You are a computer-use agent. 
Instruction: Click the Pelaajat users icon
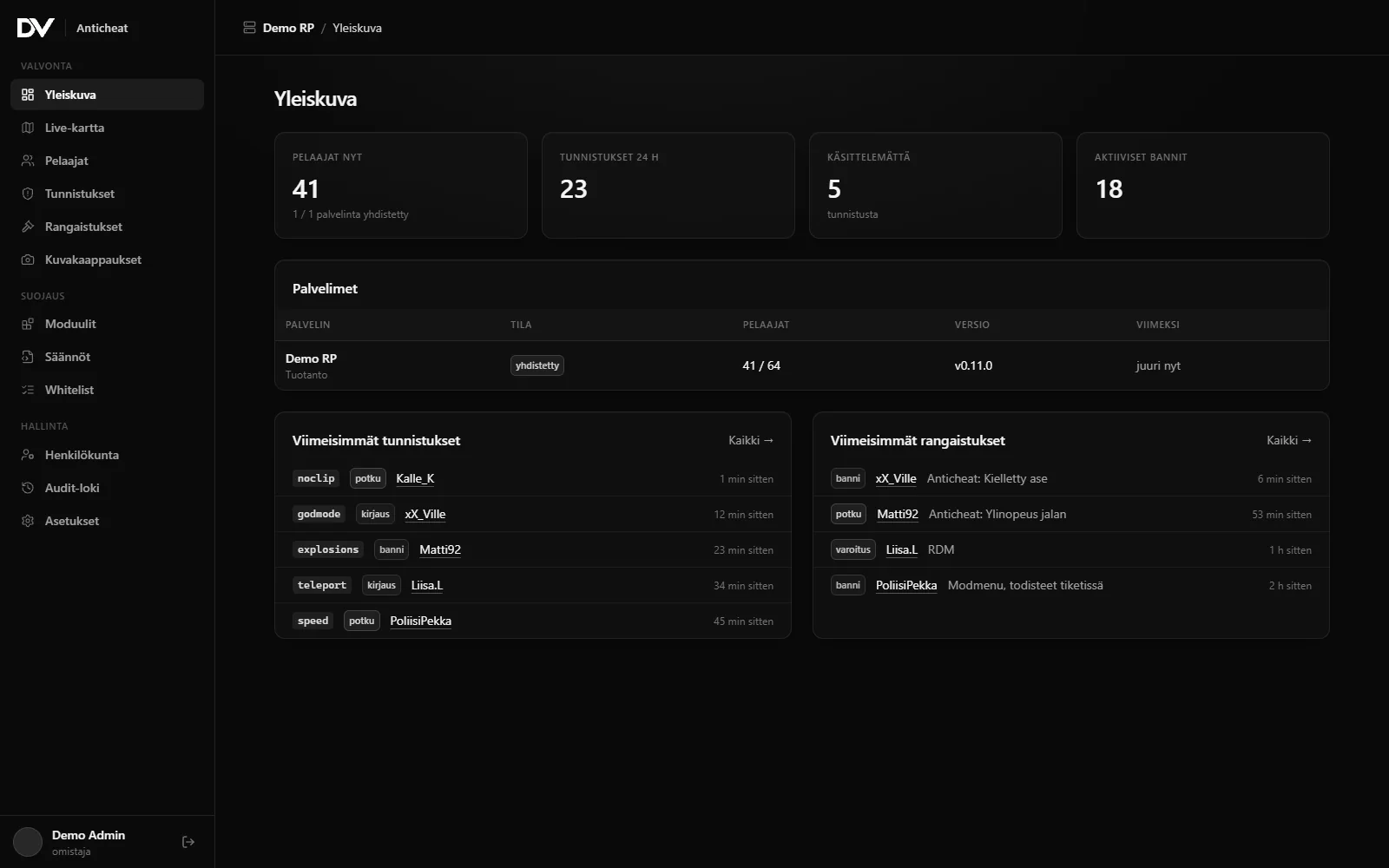coord(28,161)
